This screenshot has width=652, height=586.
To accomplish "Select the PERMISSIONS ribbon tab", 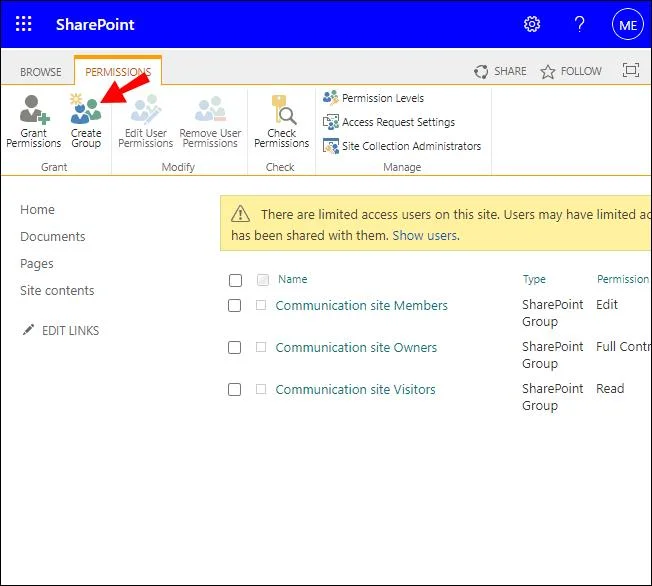I will point(118,72).
